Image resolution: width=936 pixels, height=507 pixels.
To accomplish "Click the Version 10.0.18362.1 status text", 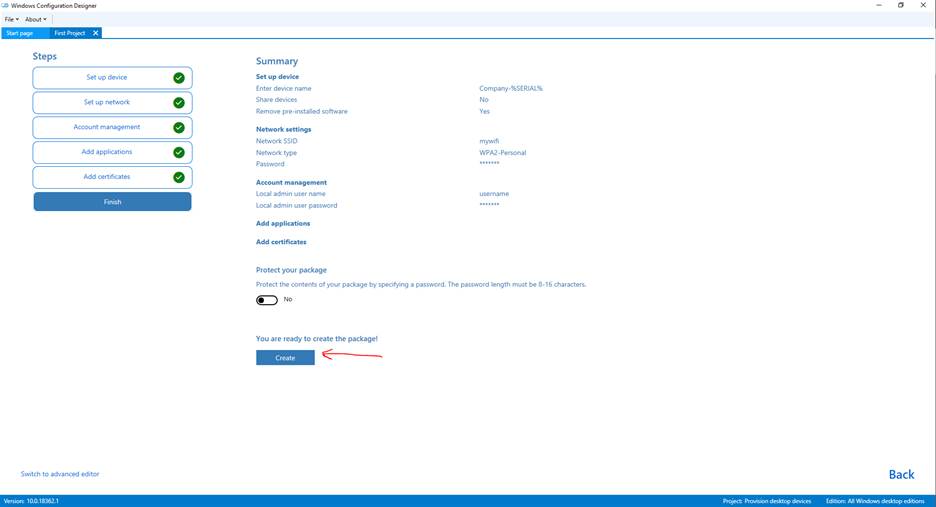I will [x=31, y=501].
